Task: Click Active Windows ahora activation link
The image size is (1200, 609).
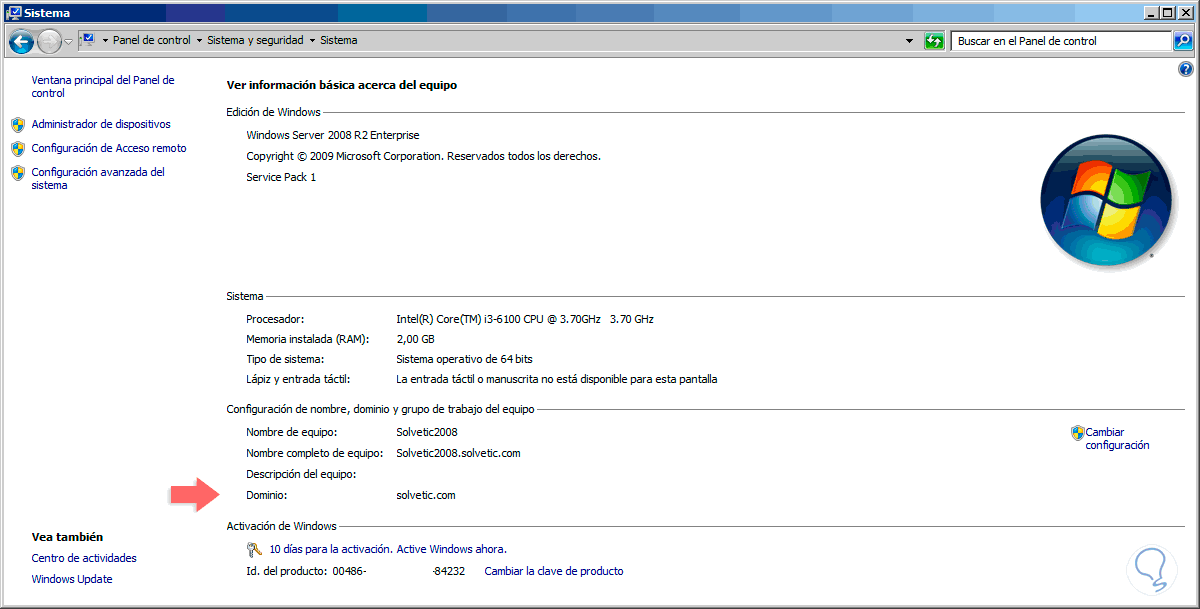Action: pos(451,549)
